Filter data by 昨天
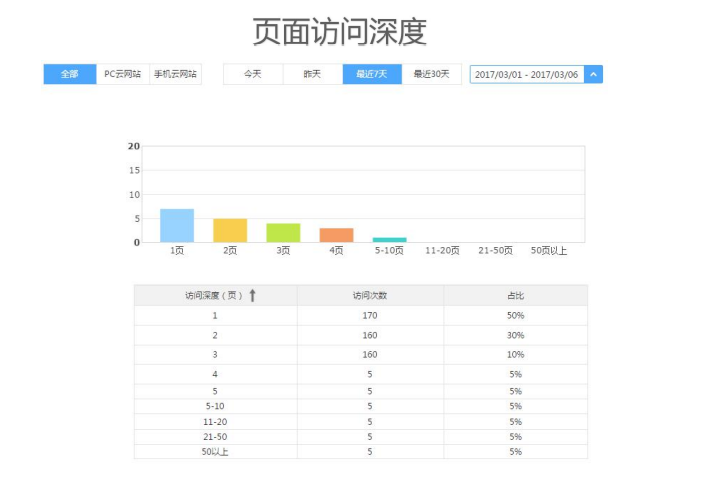Screen dimensions: 714x479 312,74
